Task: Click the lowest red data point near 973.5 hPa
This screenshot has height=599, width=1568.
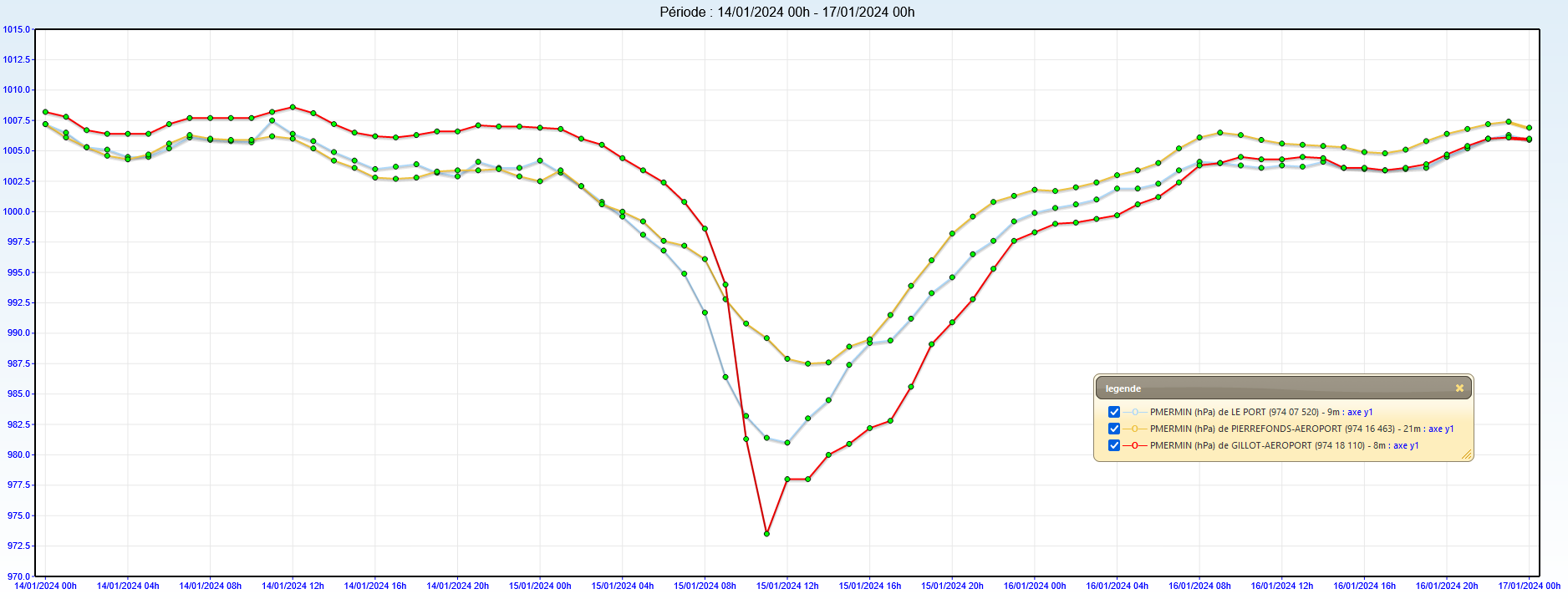Action: (766, 534)
